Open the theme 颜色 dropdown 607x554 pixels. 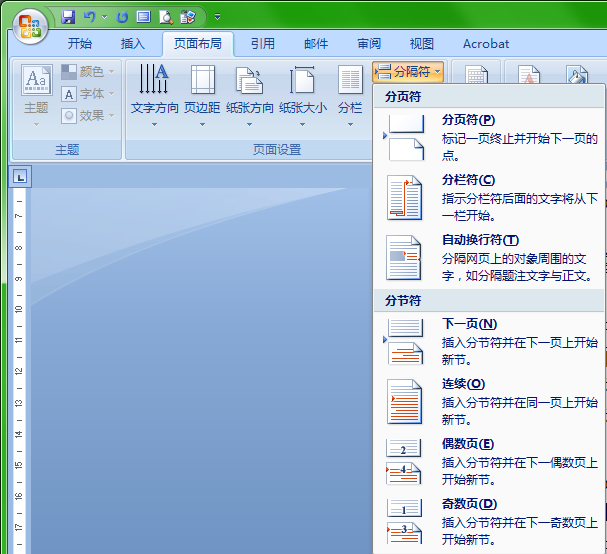[x=88, y=72]
